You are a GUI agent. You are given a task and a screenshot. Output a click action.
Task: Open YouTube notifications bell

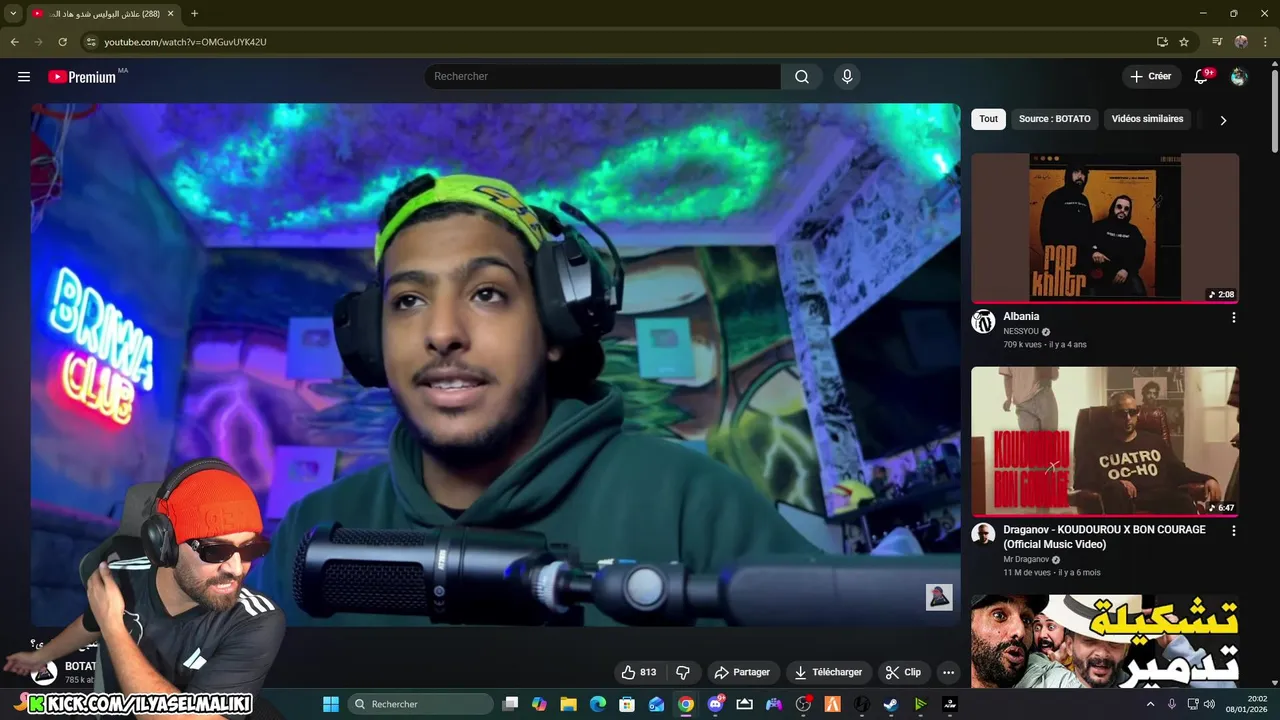pos(1202,77)
